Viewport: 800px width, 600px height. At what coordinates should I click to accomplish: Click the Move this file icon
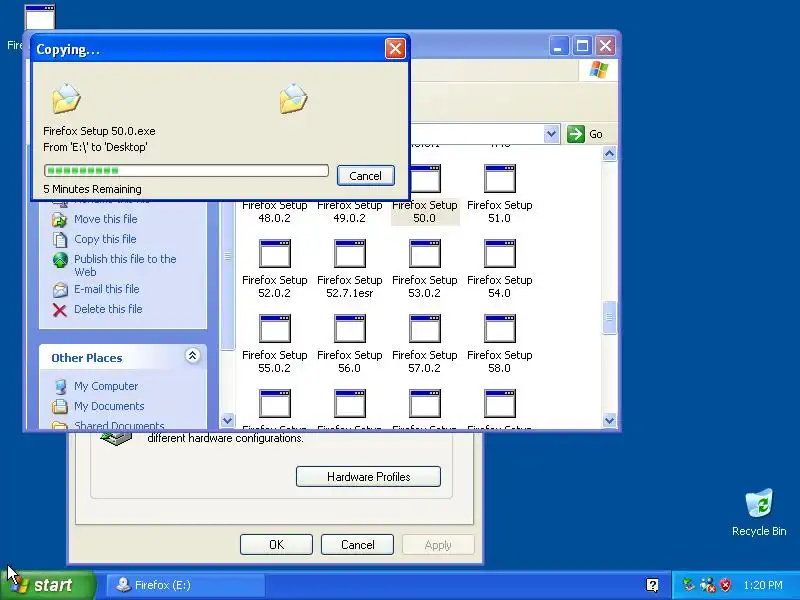(x=60, y=220)
